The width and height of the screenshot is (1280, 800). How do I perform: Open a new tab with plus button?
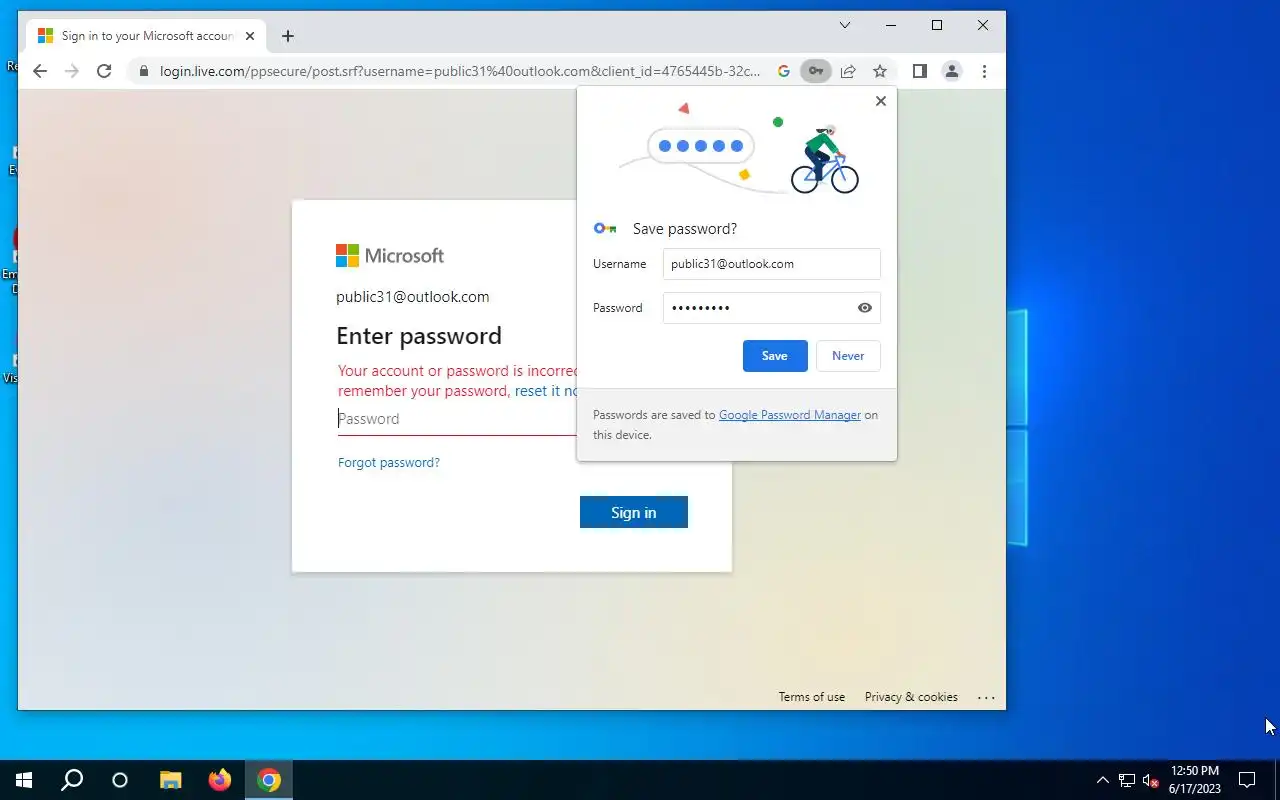click(x=288, y=36)
